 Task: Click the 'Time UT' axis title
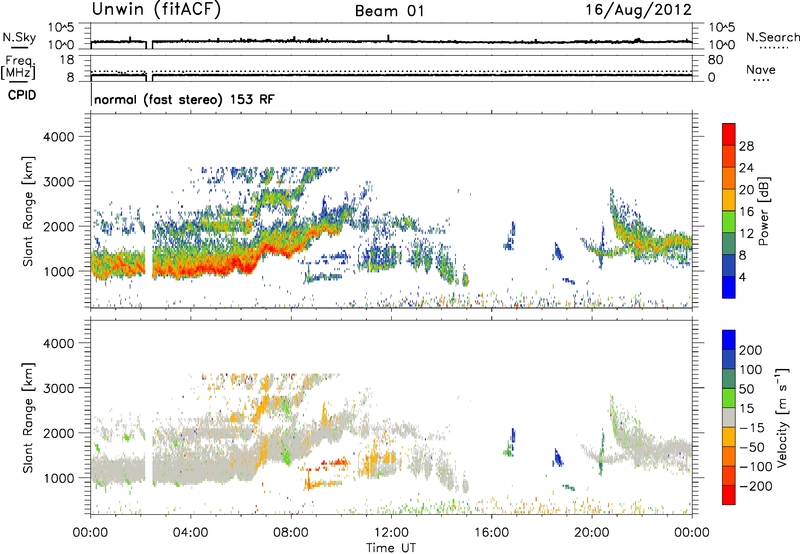point(391,548)
